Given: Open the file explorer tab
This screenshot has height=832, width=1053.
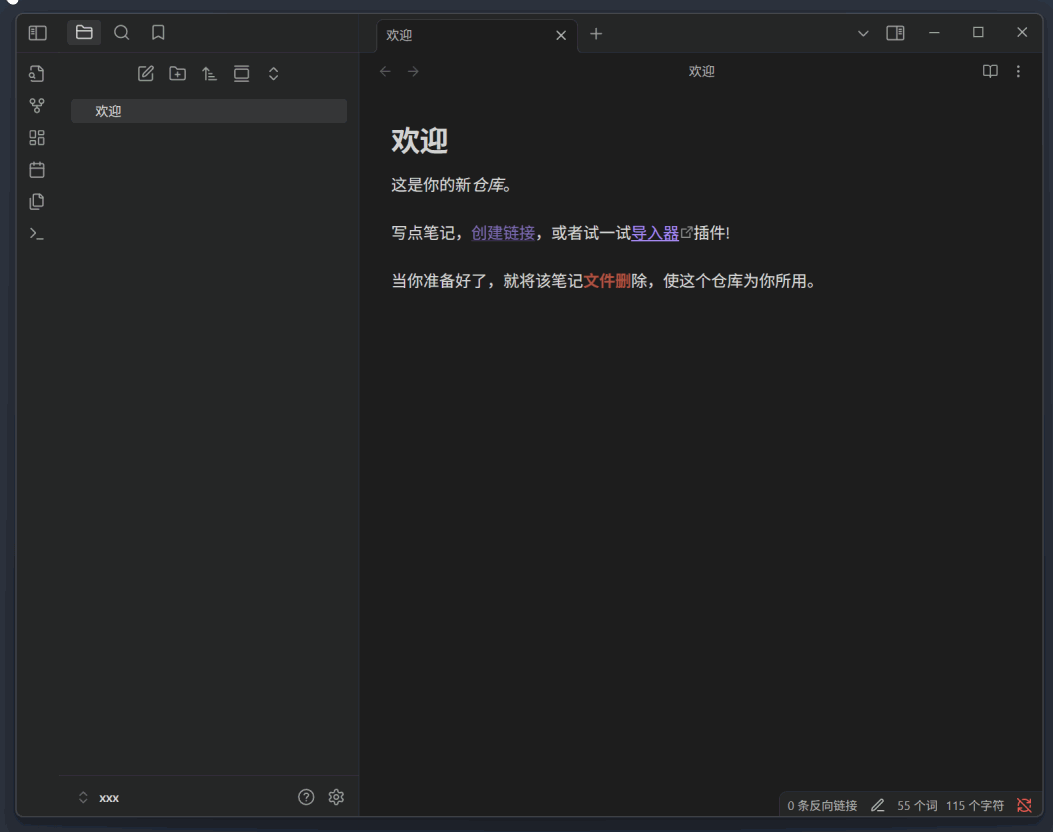Looking at the screenshot, I should (84, 32).
